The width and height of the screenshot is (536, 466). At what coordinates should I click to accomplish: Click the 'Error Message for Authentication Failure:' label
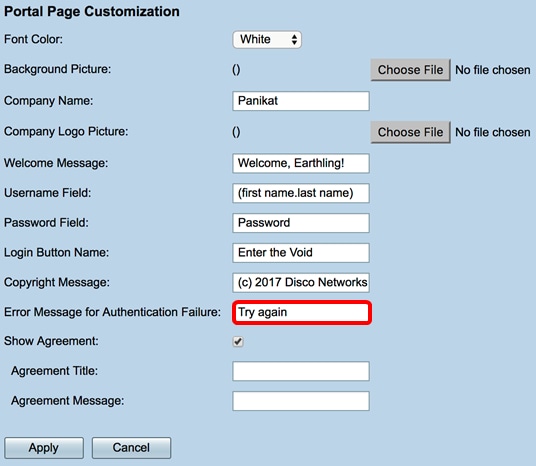[x=112, y=312]
